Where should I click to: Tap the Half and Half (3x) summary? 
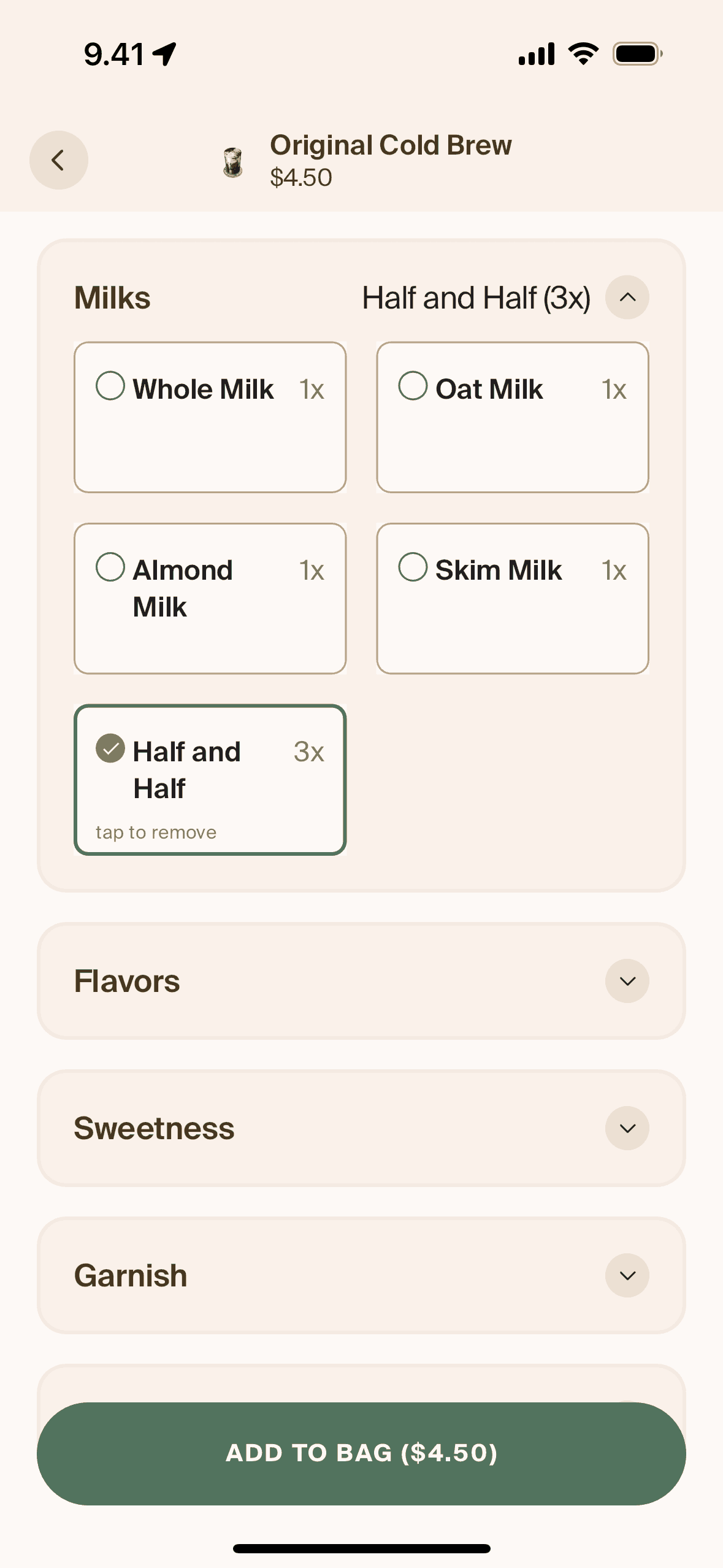[x=476, y=298]
